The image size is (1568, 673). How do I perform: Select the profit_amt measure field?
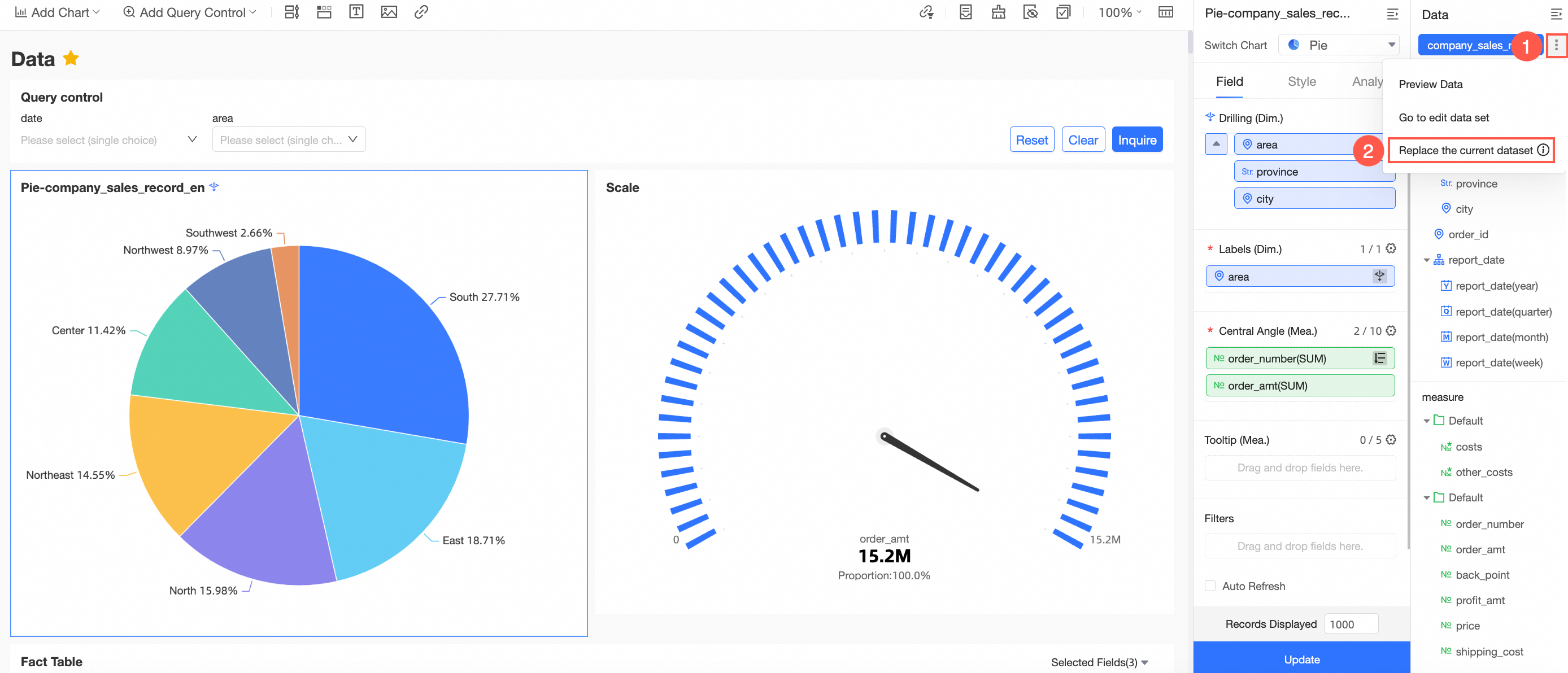(x=1480, y=601)
